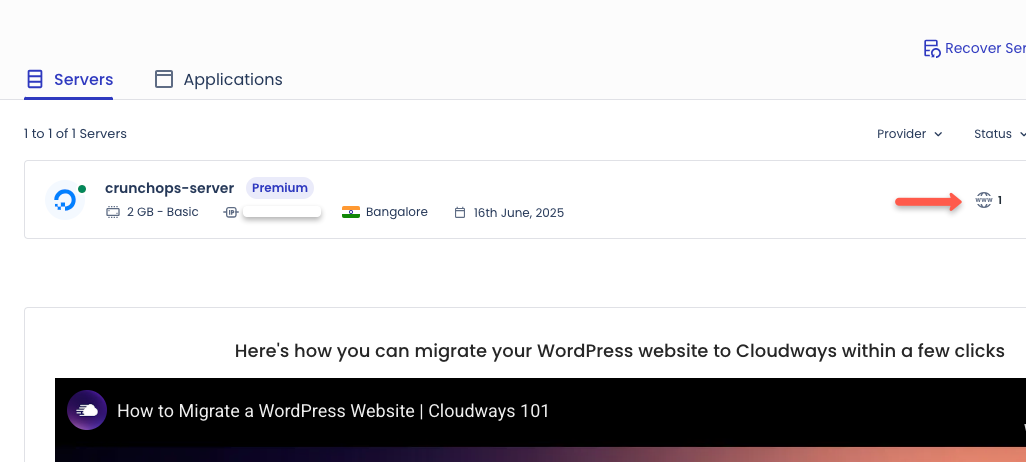1026x462 pixels.
Task: Click the Premium badge
Action: pos(280,188)
